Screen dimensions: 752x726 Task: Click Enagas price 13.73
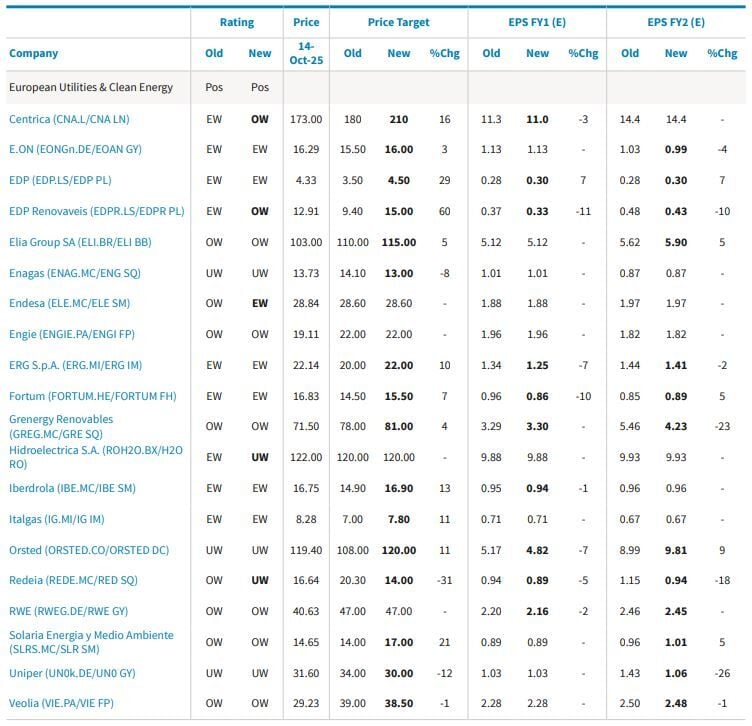pyautogui.click(x=306, y=273)
